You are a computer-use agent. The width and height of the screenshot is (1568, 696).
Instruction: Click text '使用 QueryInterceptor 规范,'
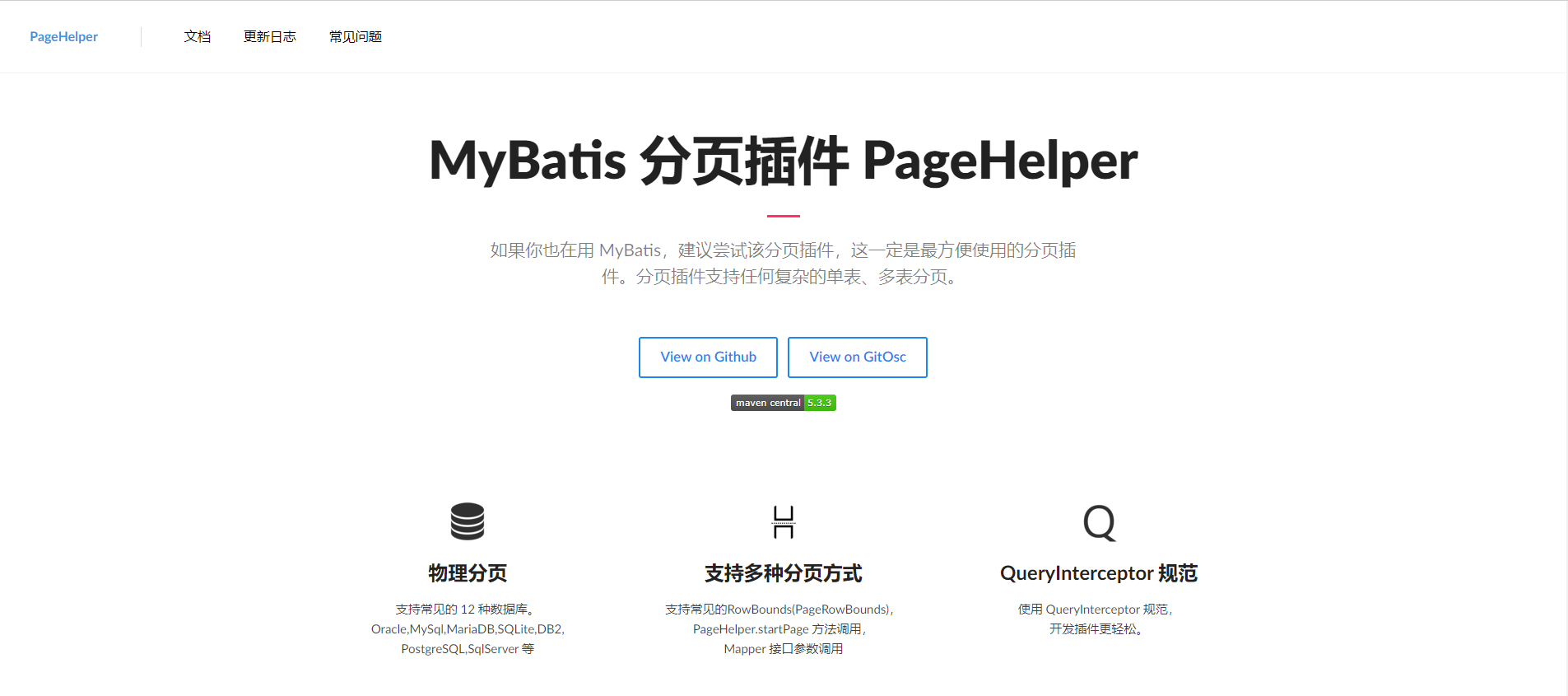click(x=1096, y=610)
